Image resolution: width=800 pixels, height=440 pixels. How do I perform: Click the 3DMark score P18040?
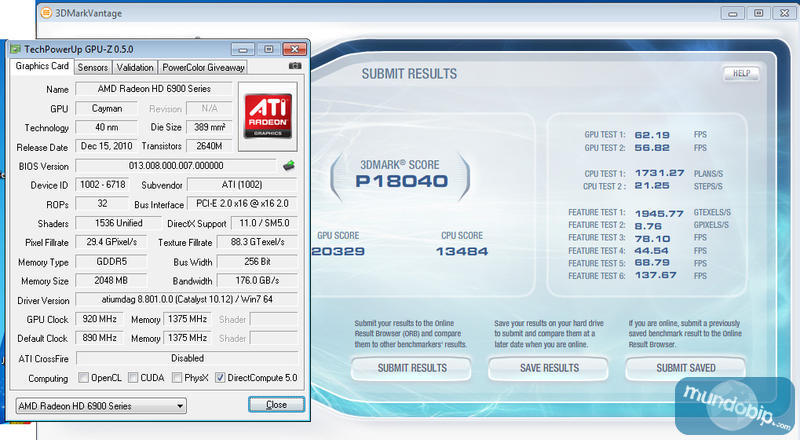pyautogui.click(x=402, y=181)
